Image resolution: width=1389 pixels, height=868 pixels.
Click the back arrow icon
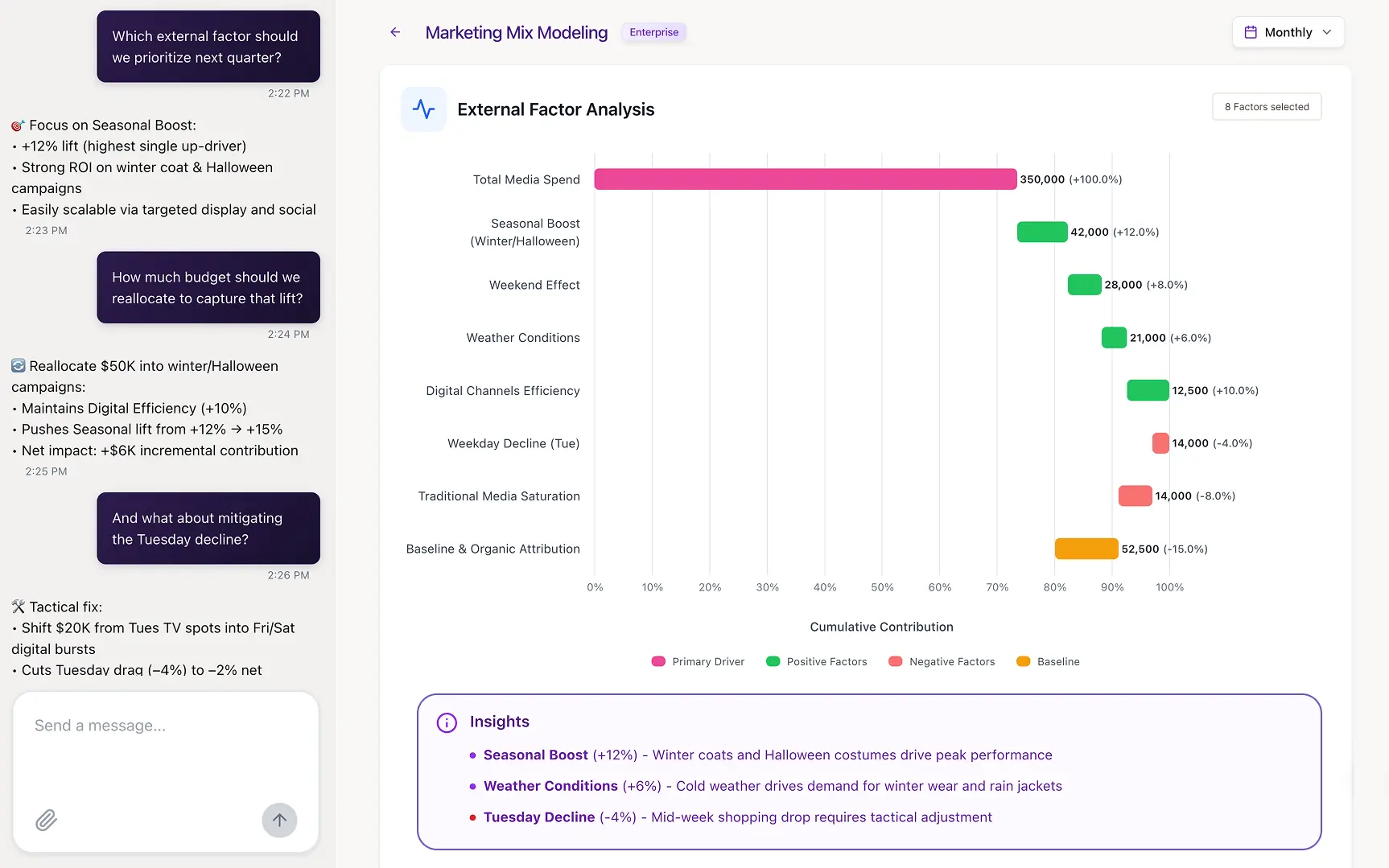(395, 32)
